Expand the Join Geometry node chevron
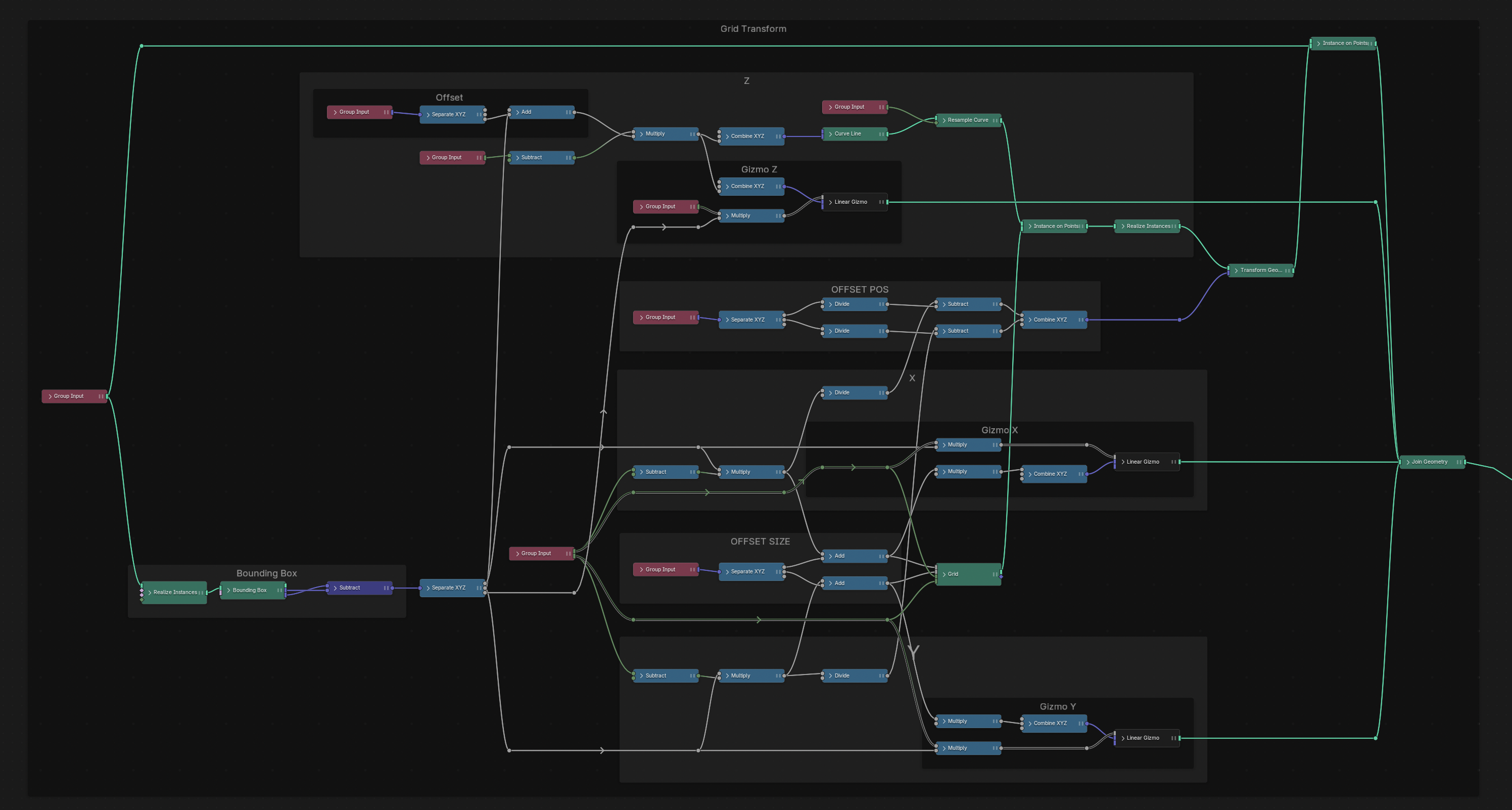 coord(1407,462)
